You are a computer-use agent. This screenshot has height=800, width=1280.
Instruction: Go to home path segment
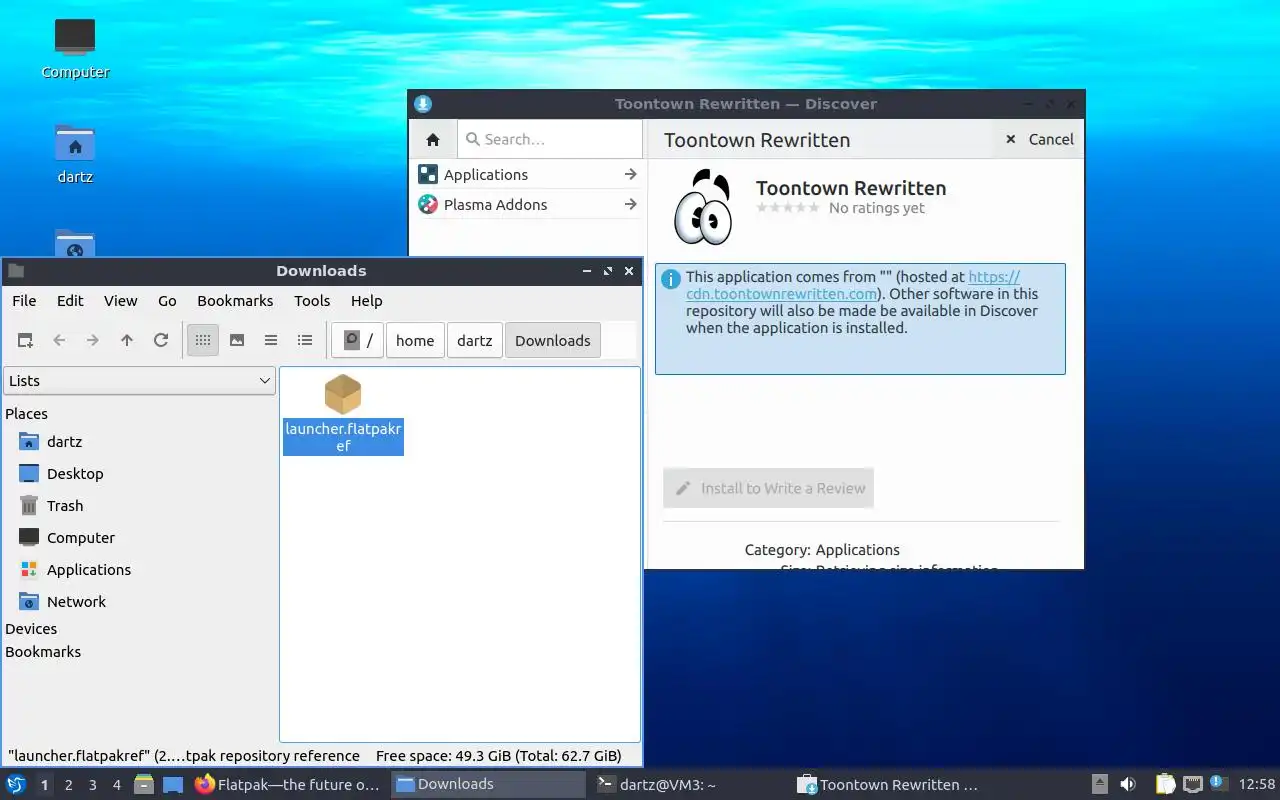click(x=415, y=340)
